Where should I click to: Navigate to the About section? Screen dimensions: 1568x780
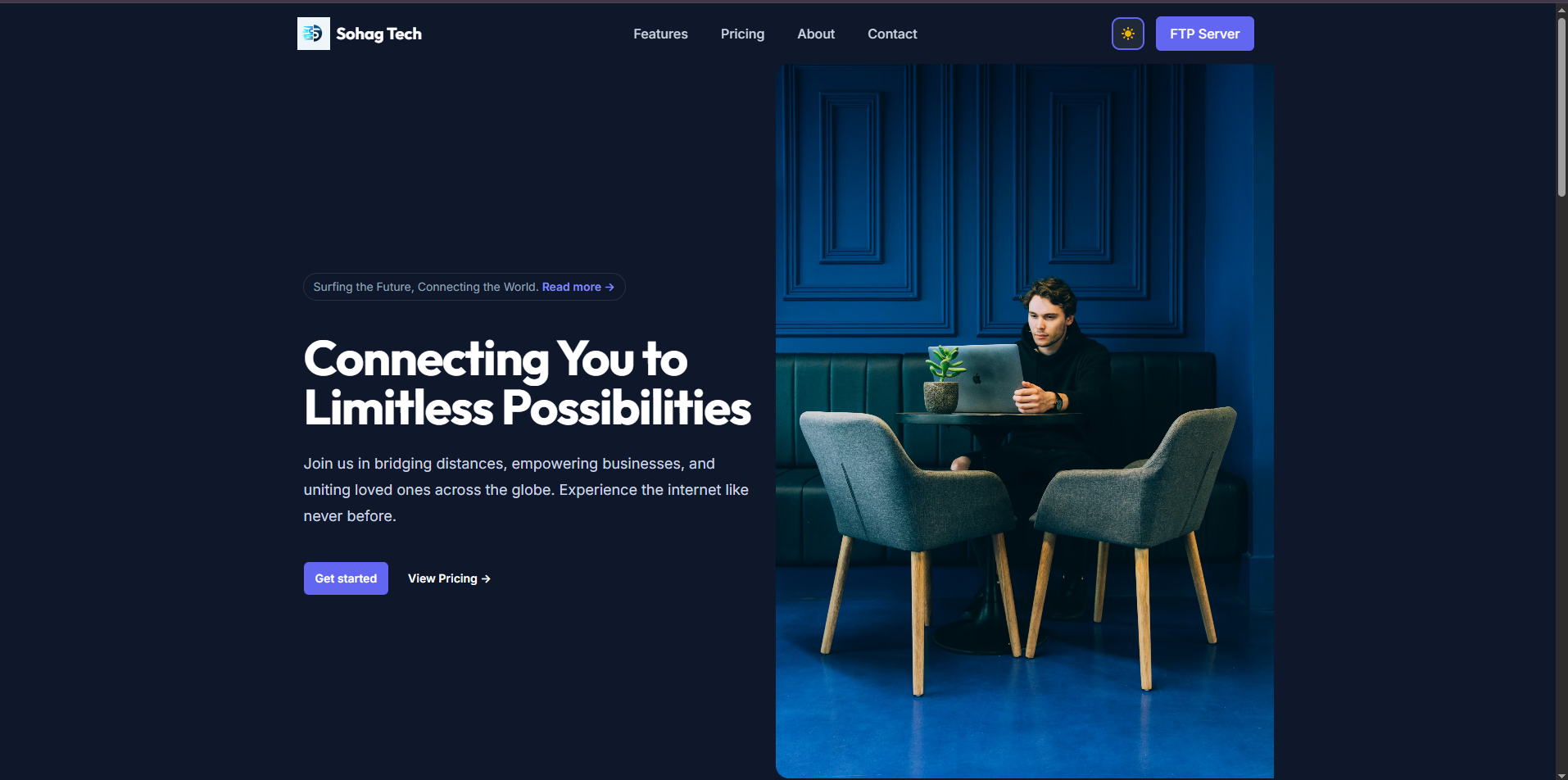815,34
